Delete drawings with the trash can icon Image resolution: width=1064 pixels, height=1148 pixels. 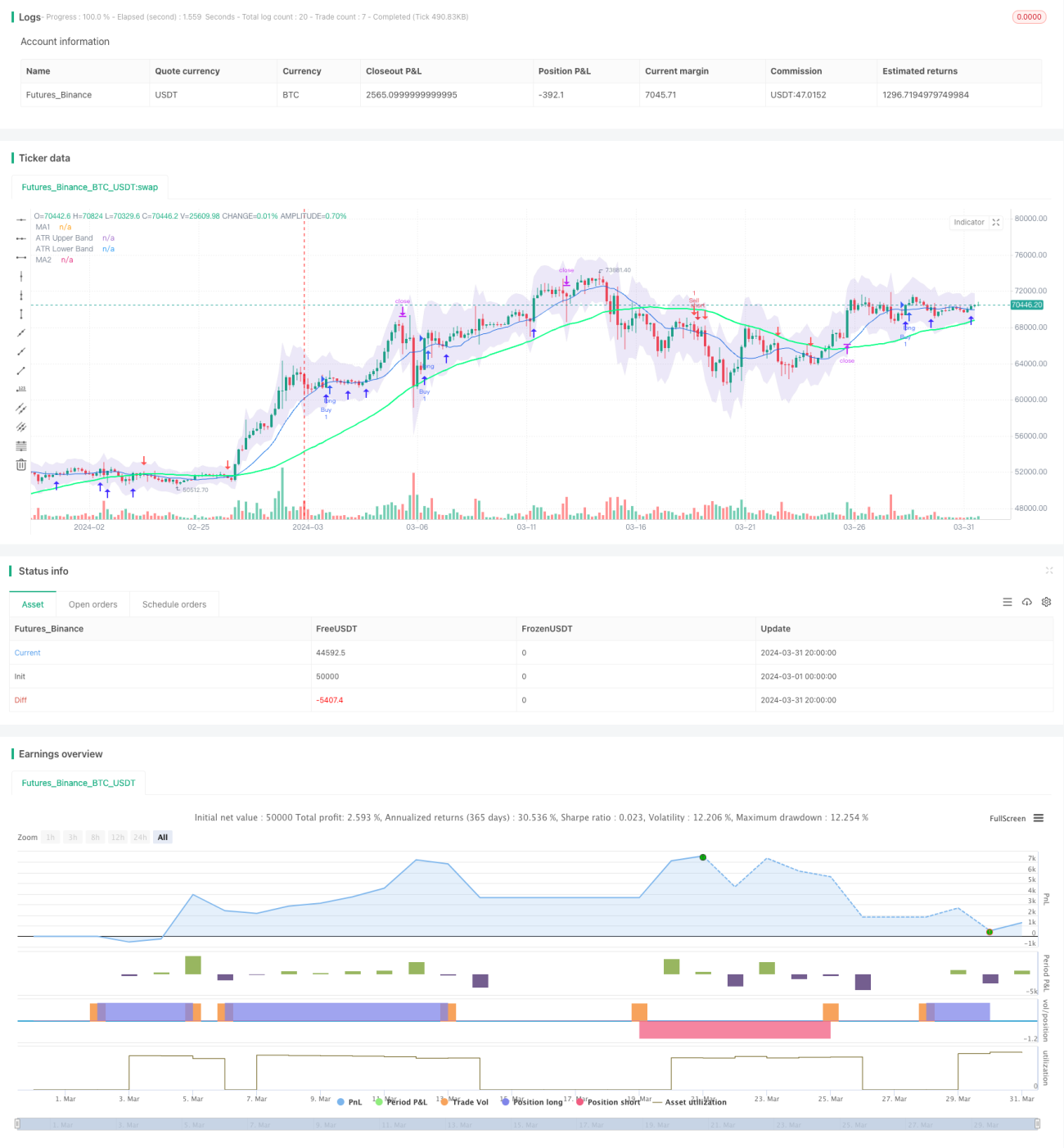coord(21,464)
